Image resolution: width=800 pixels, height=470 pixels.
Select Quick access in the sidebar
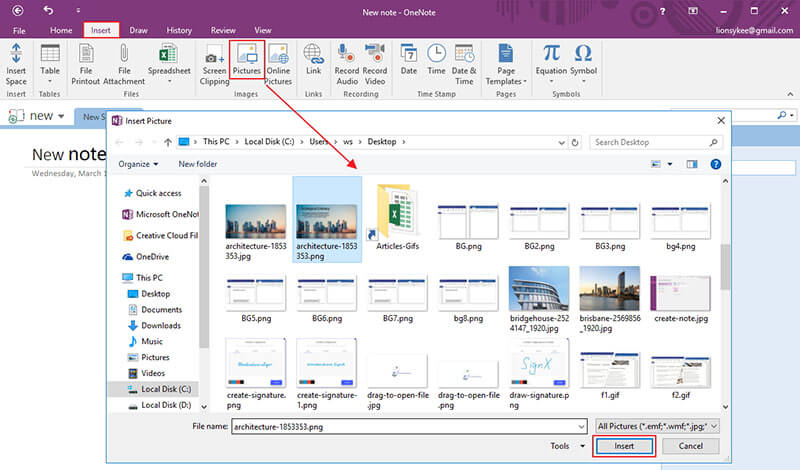pos(158,193)
